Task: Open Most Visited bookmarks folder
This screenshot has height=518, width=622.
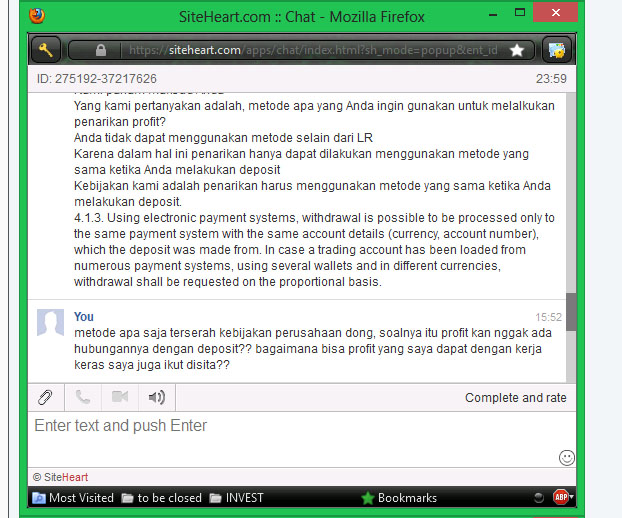Action: click(73, 498)
